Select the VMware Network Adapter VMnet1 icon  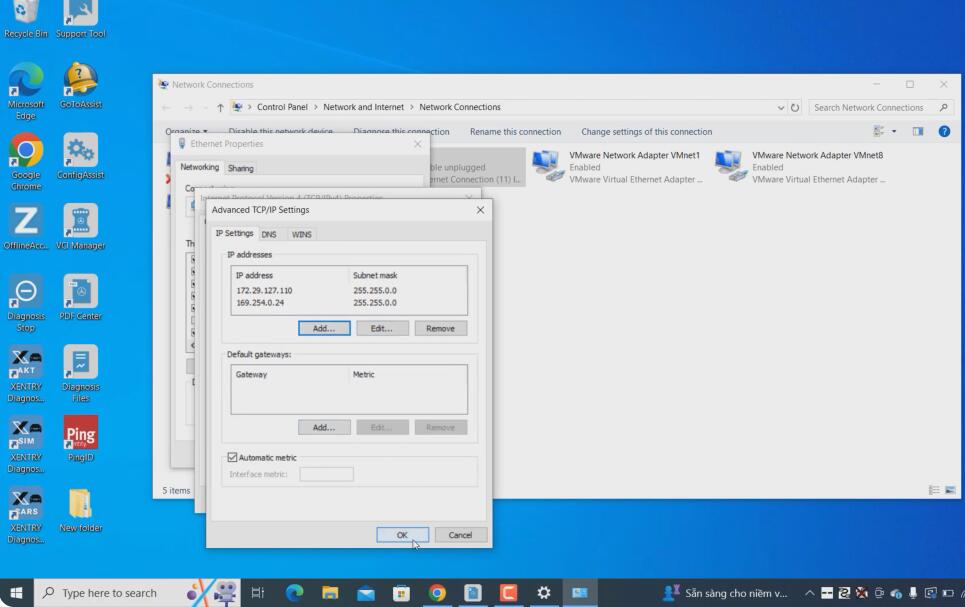click(x=547, y=166)
